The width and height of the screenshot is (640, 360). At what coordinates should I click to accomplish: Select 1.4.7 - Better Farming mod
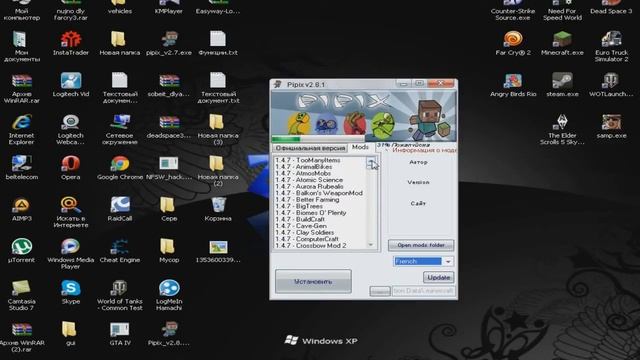[x=307, y=200]
